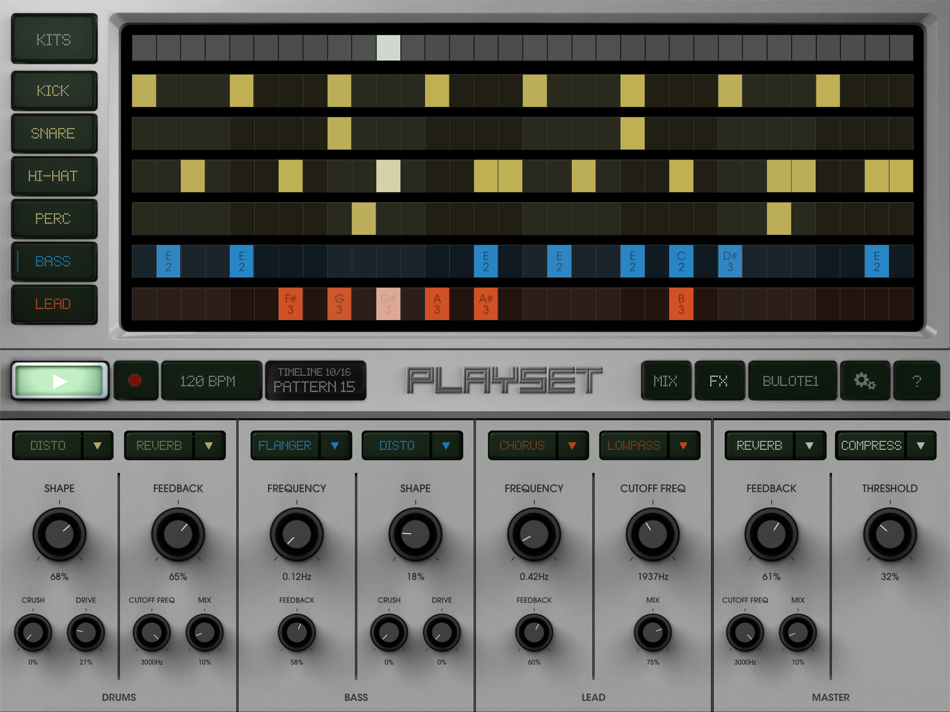
Task: Toggle the first KICK step on
Action: [144, 90]
